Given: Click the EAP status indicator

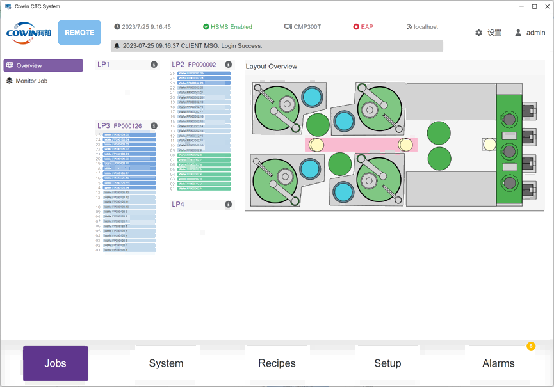Looking at the screenshot, I should pos(363,27).
